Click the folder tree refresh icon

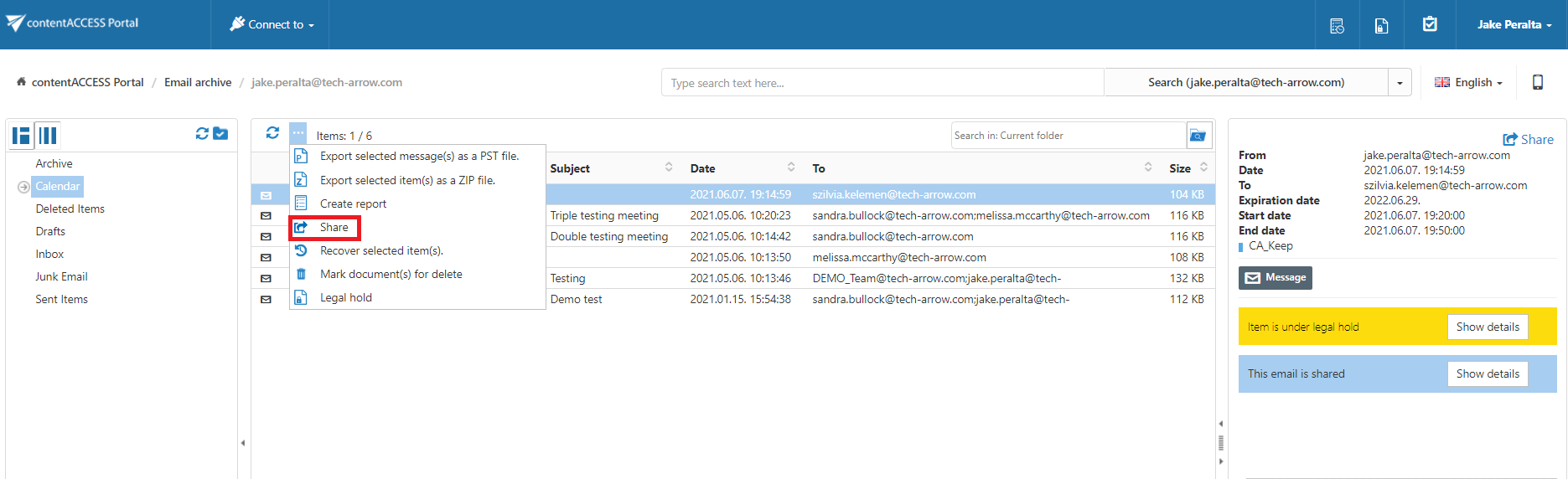(x=202, y=134)
